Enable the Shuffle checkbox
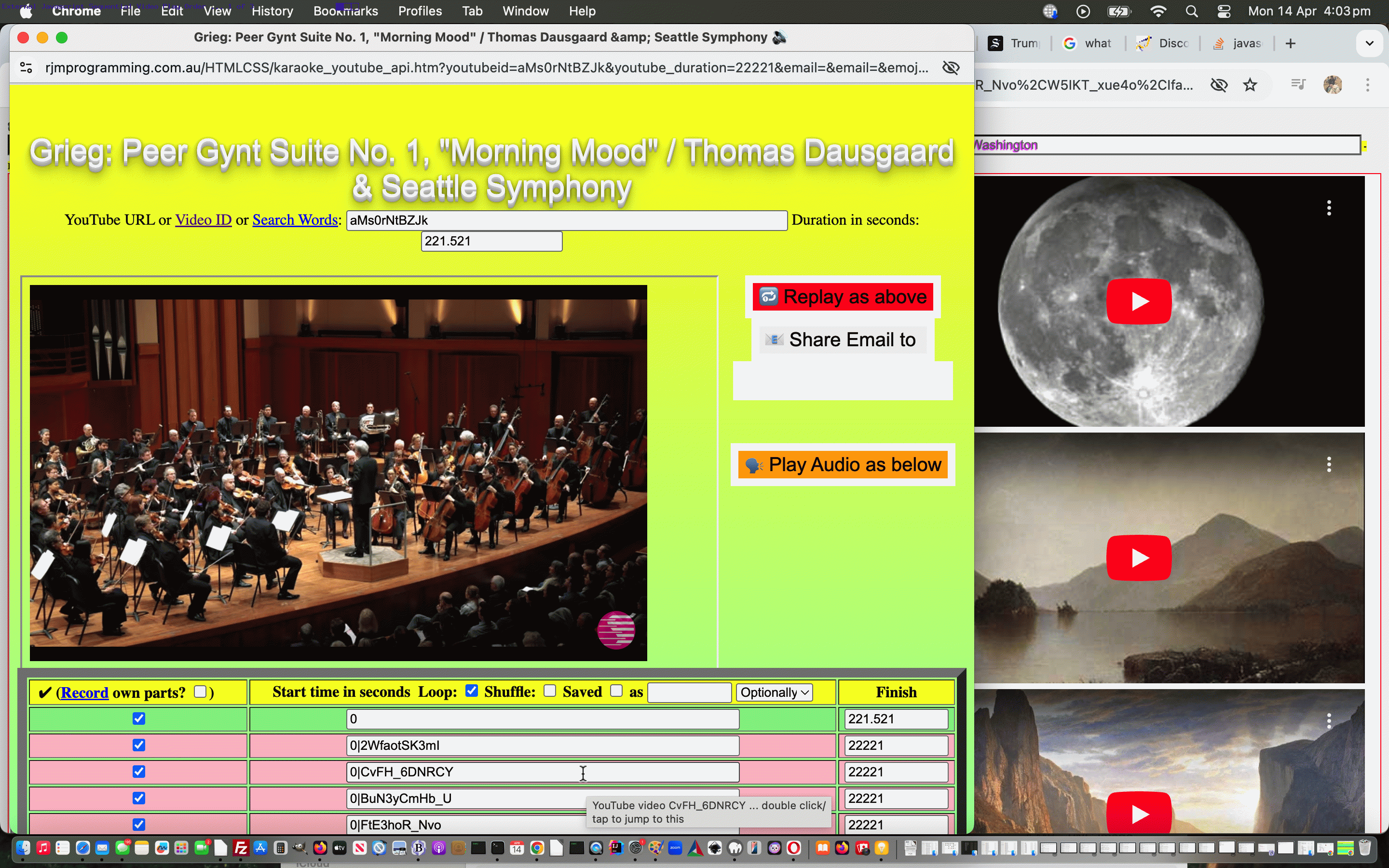Viewport: 1389px width, 868px height. click(x=550, y=691)
